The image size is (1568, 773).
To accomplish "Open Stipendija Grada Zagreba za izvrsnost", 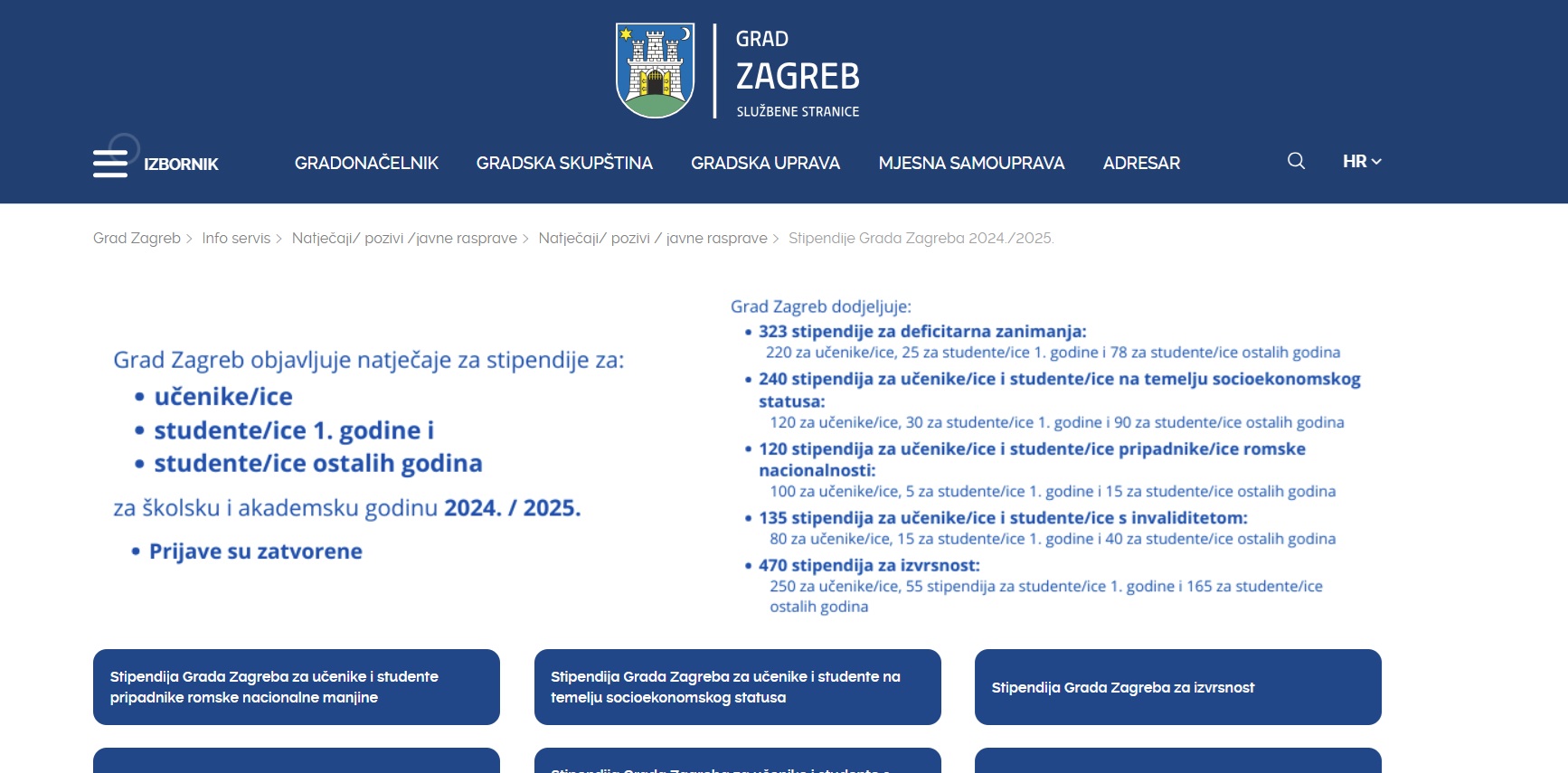I will click(x=1177, y=687).
